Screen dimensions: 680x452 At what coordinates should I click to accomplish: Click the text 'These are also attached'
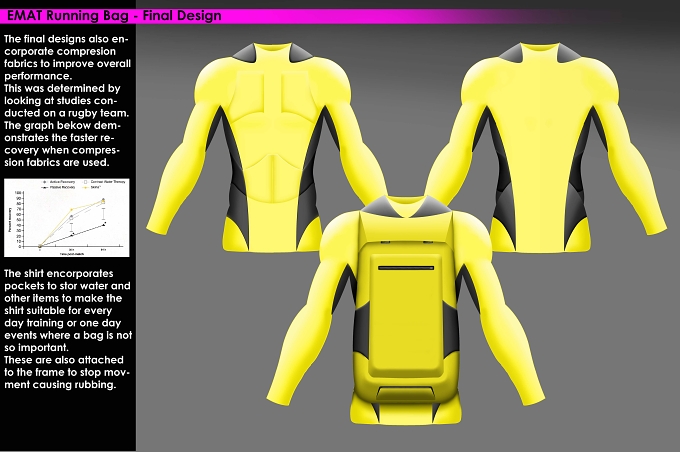(64, 360)
